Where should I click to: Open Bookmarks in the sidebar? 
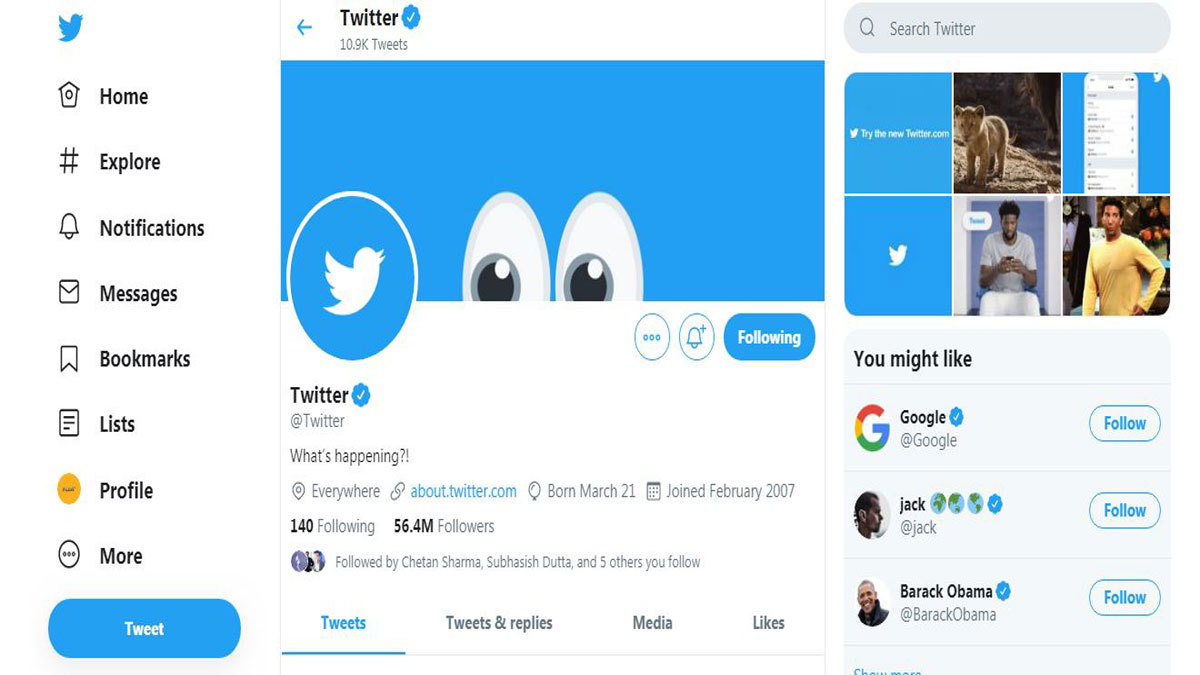(x=124, y=359)
